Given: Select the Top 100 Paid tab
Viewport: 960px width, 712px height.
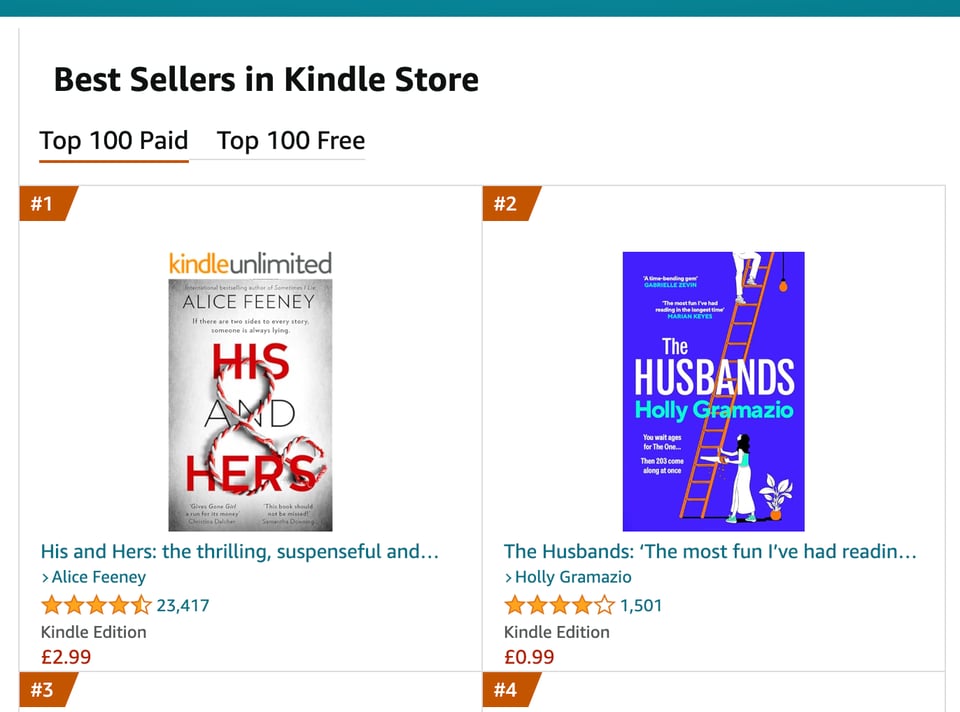Looking at the screenshot, I should [x=113, y=141].
